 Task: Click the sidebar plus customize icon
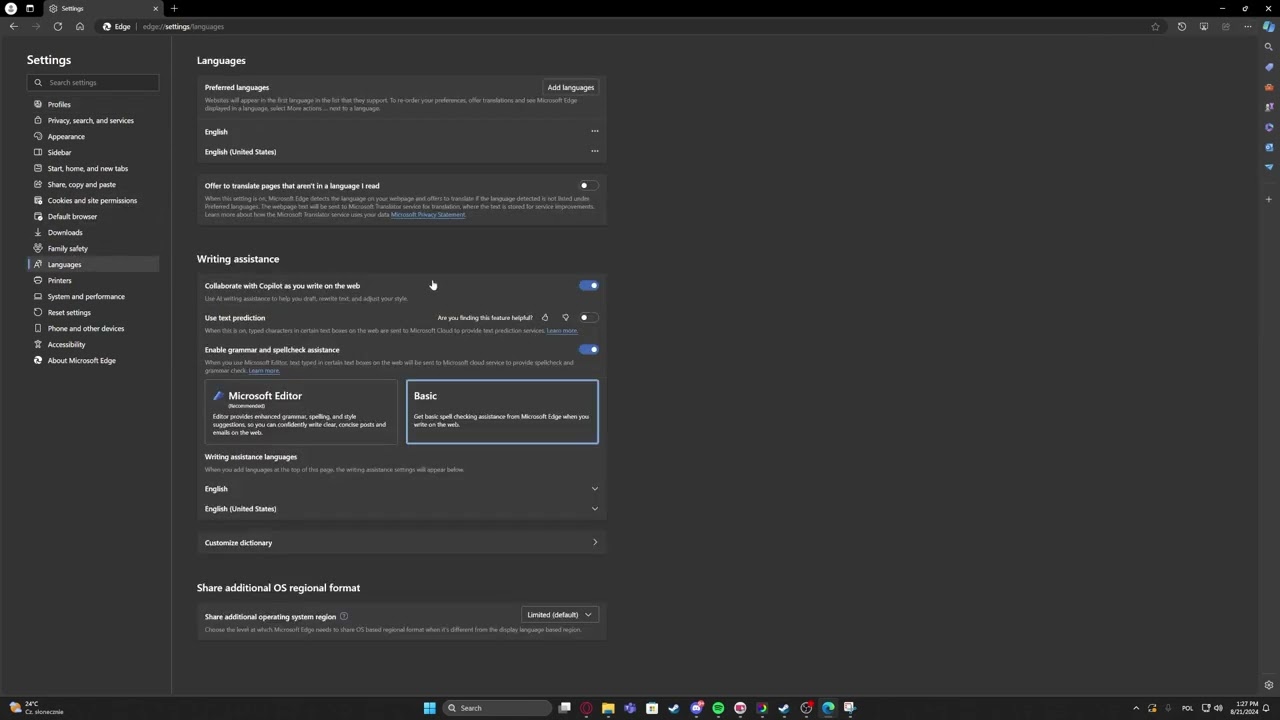click(x=1269, y=199)
